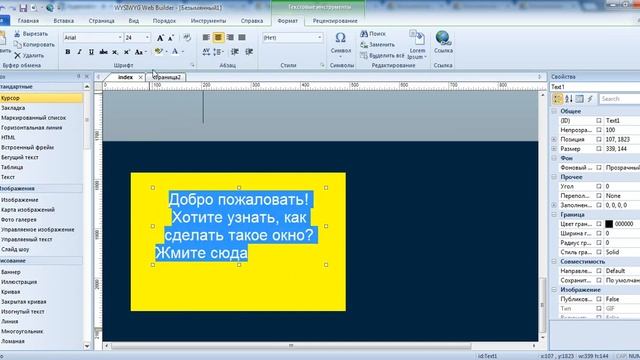Justify the text alignment
The image size is (640, 360).
tap(242, 38)
